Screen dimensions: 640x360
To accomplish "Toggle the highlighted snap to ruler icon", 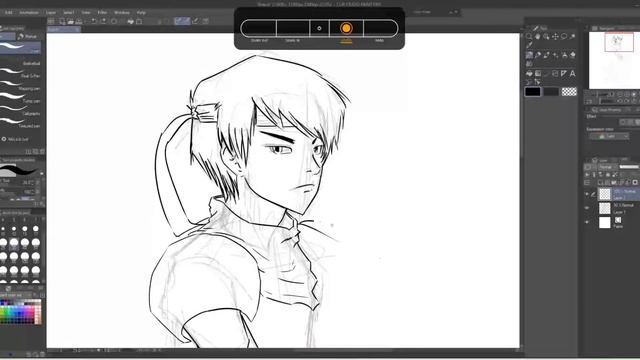I will (x=178, y=21).
